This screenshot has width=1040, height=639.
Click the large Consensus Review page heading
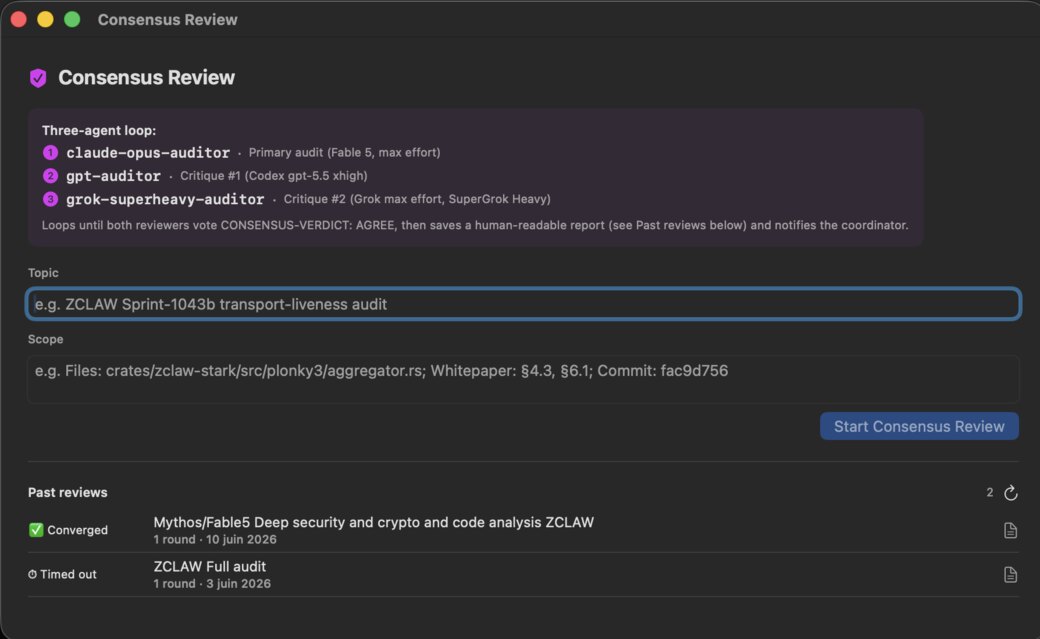click(x=147, y=78)
